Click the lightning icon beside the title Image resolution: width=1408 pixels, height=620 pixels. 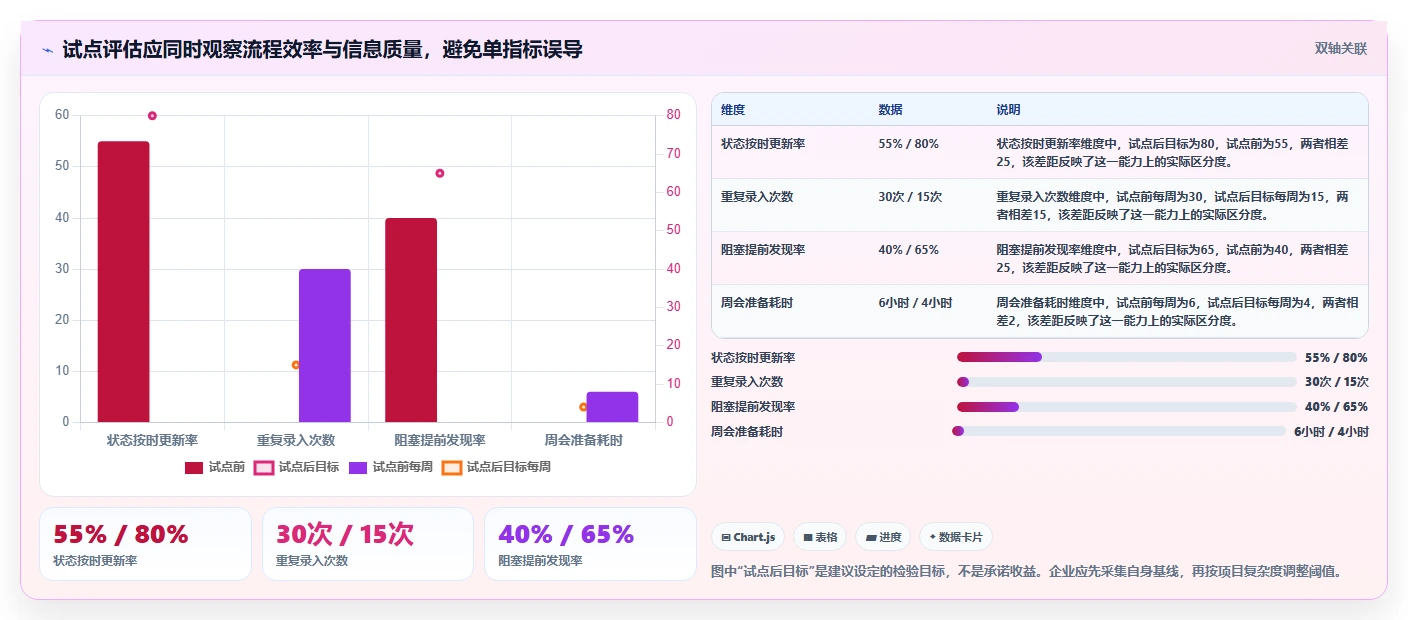48,50
